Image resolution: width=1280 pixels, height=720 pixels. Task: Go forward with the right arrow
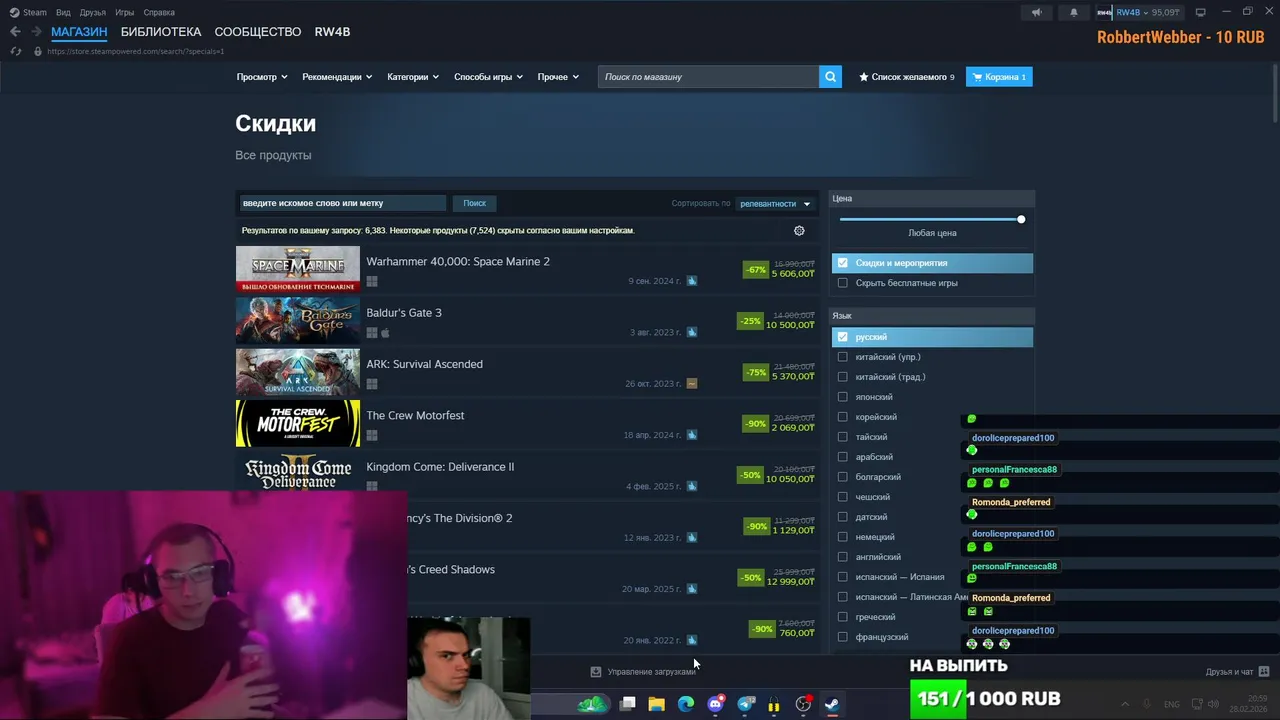point(36,32)
